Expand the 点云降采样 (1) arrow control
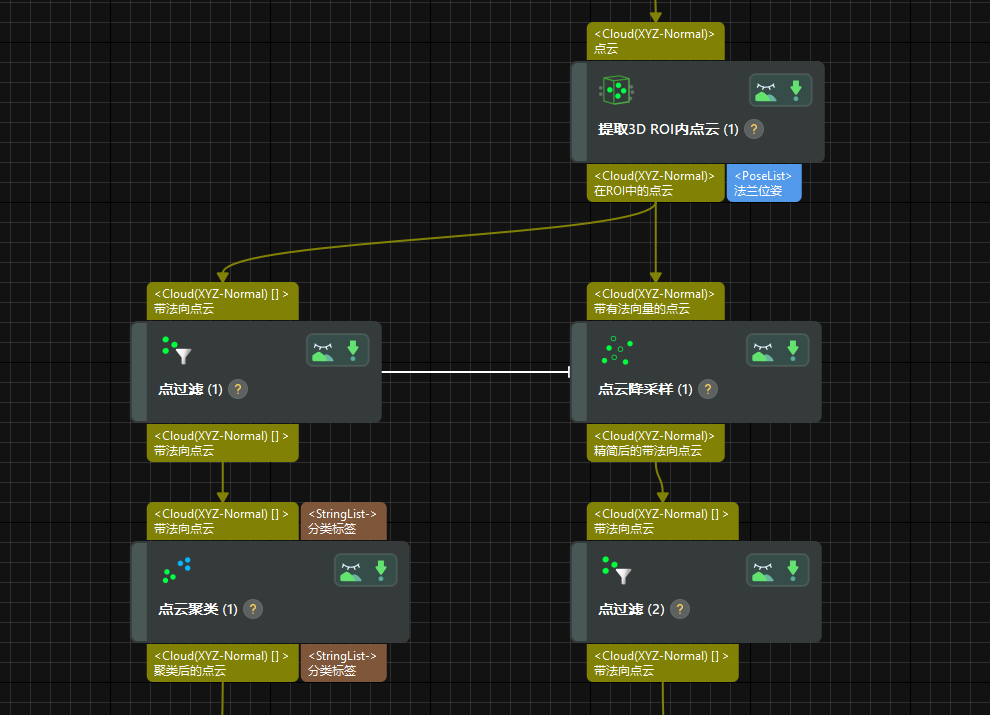The height and width of the screenshot is (715, 990). pos(793,350)
